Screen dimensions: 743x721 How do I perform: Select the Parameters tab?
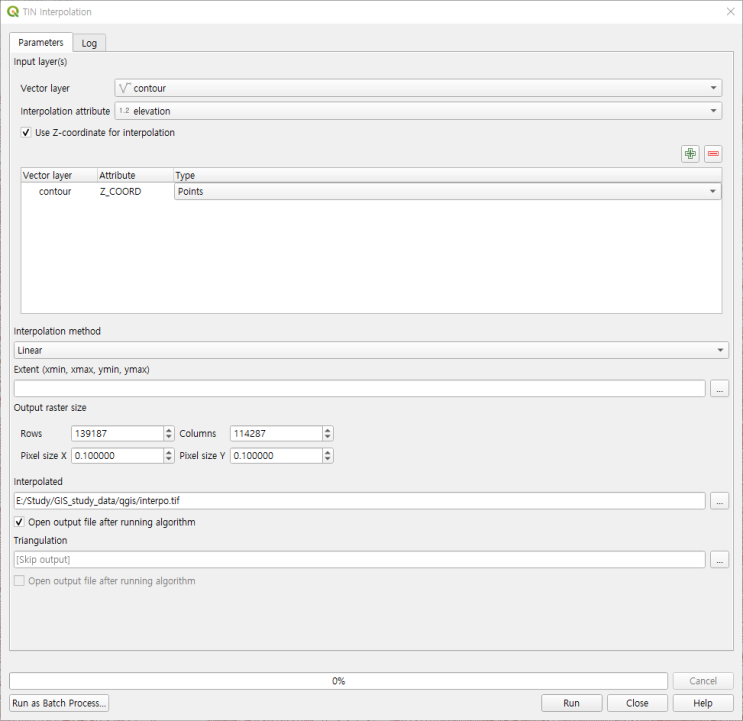[x=41, y=42]
